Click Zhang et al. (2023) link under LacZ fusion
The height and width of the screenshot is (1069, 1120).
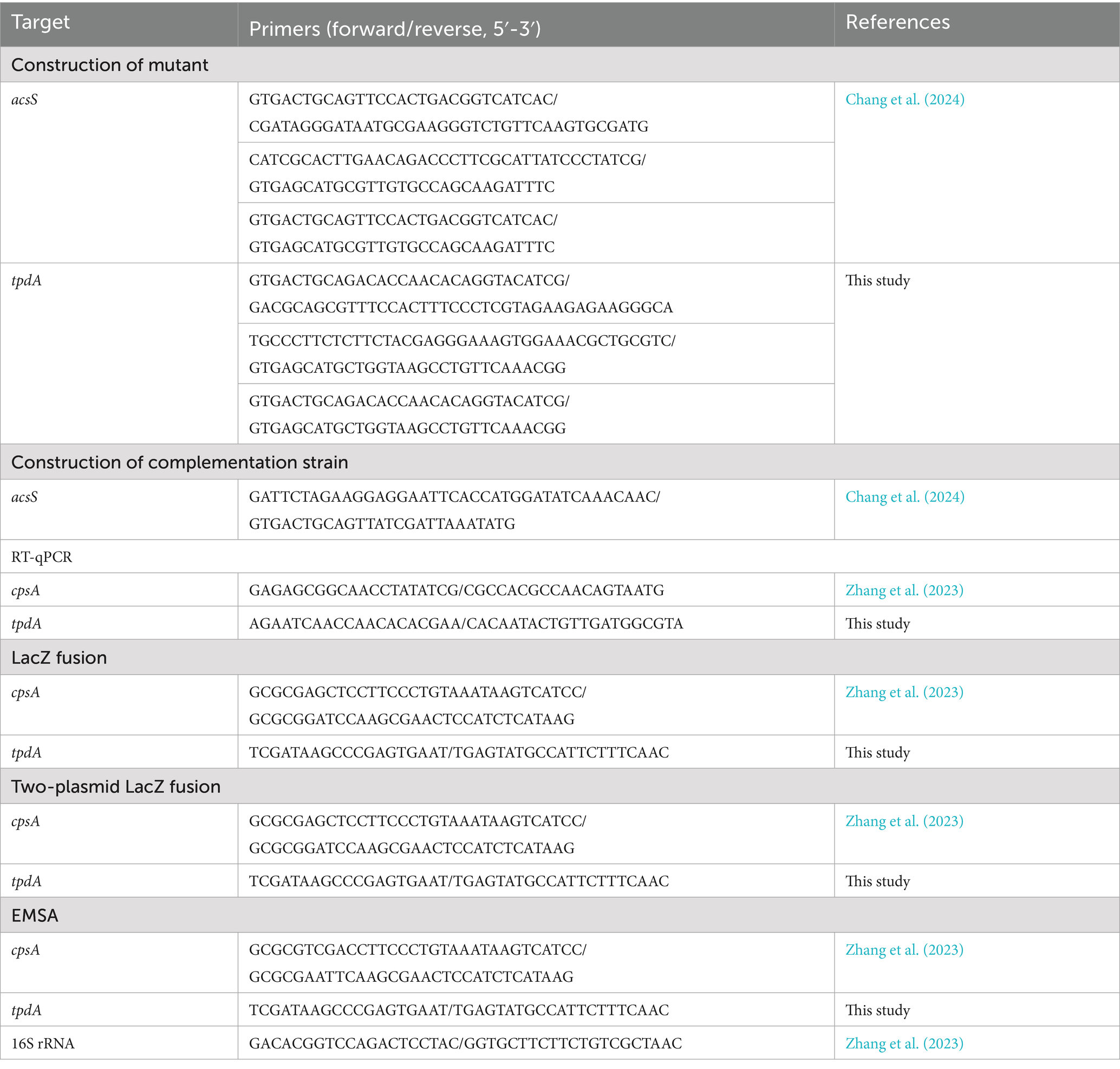[x=903, y=692]
